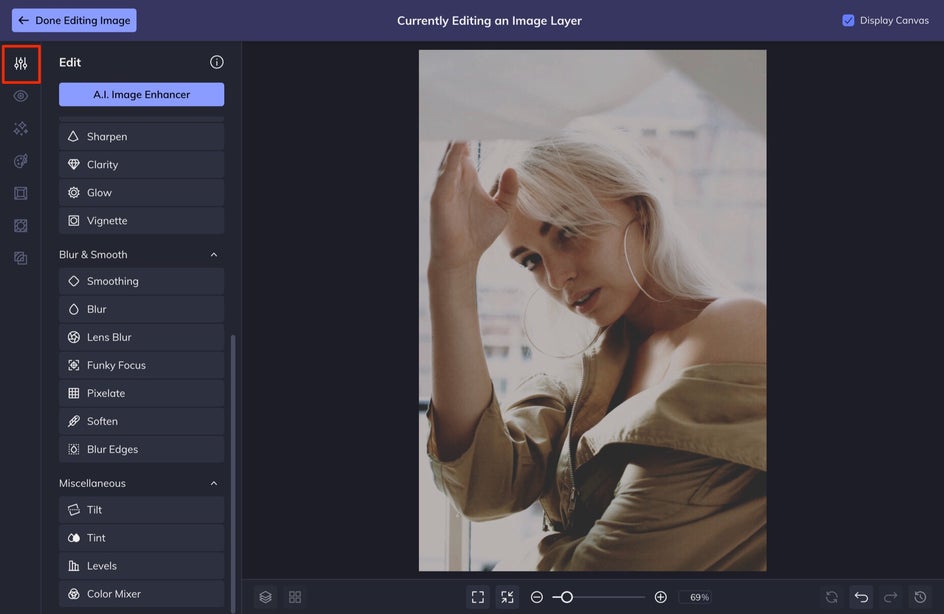944x614 pixels.
Task: Select the Glow tool
Action: coord(141,193)
